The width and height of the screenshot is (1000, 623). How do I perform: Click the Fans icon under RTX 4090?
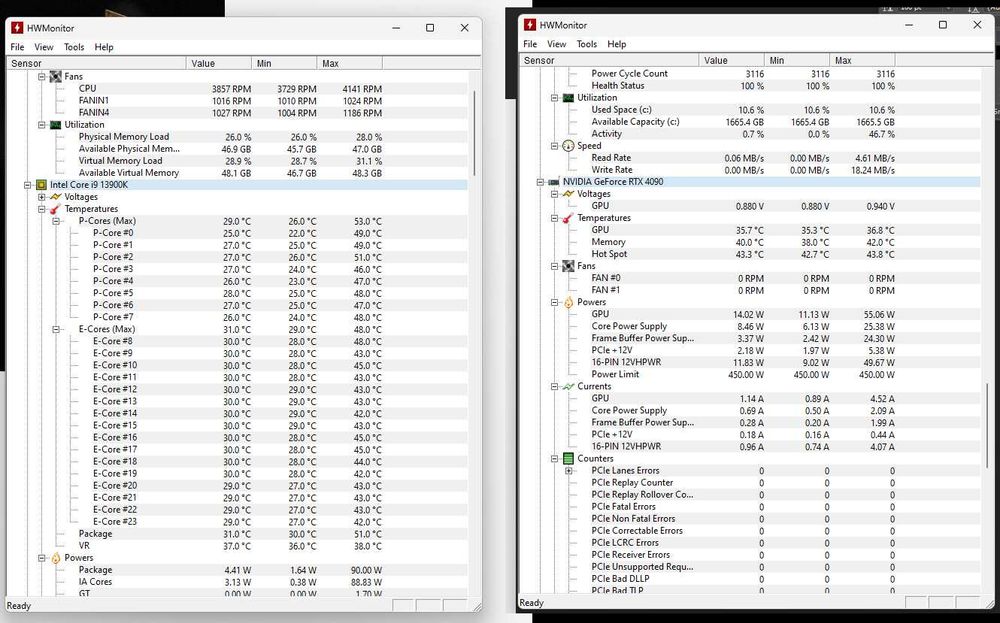[x=568, y=266]
